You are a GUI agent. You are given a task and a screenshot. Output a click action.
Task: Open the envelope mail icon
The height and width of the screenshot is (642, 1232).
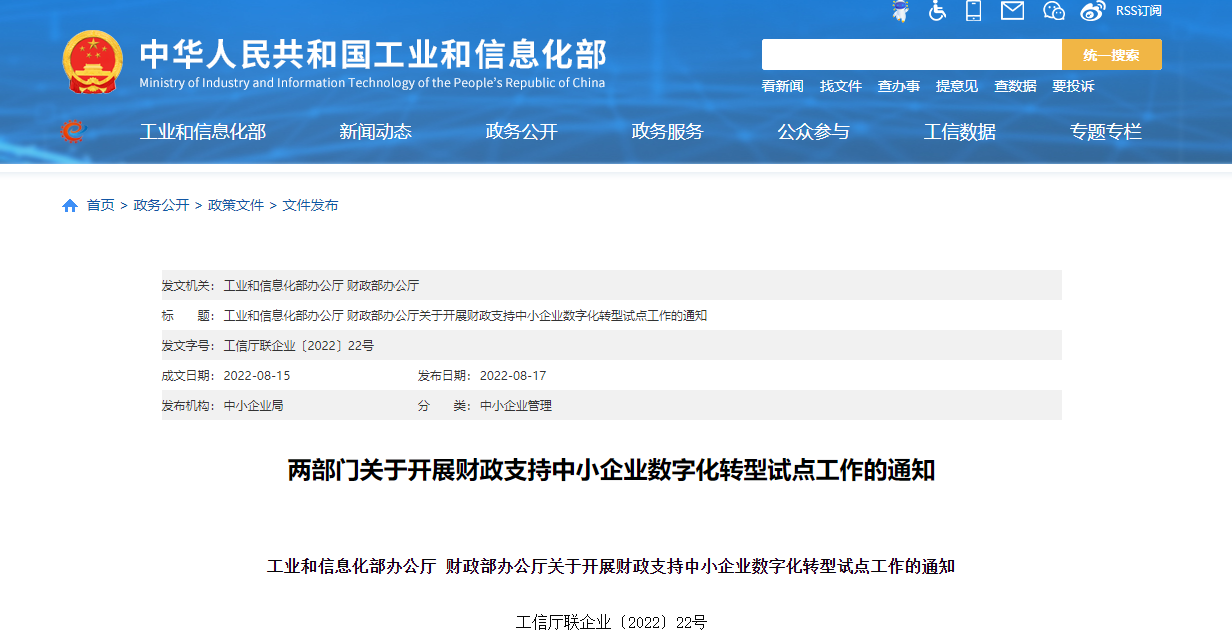1012,11
